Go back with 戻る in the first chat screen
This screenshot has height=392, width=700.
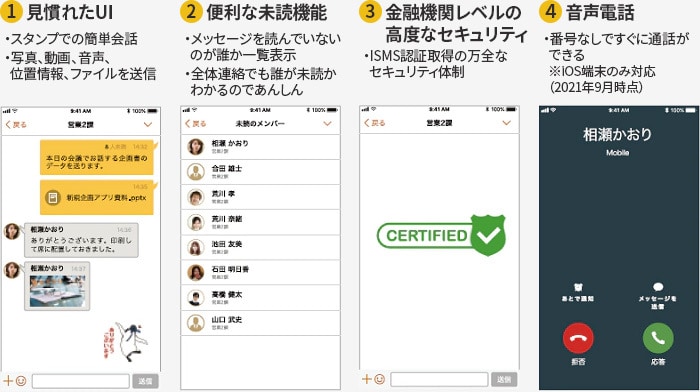16,125
